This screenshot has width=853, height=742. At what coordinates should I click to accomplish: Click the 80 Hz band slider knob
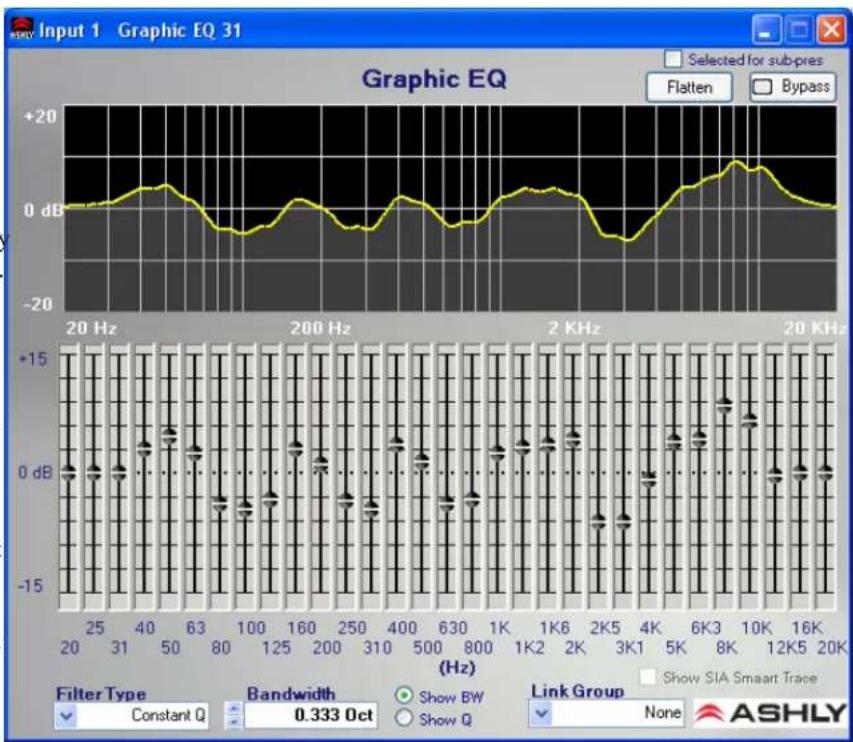(x=220, y=503)
